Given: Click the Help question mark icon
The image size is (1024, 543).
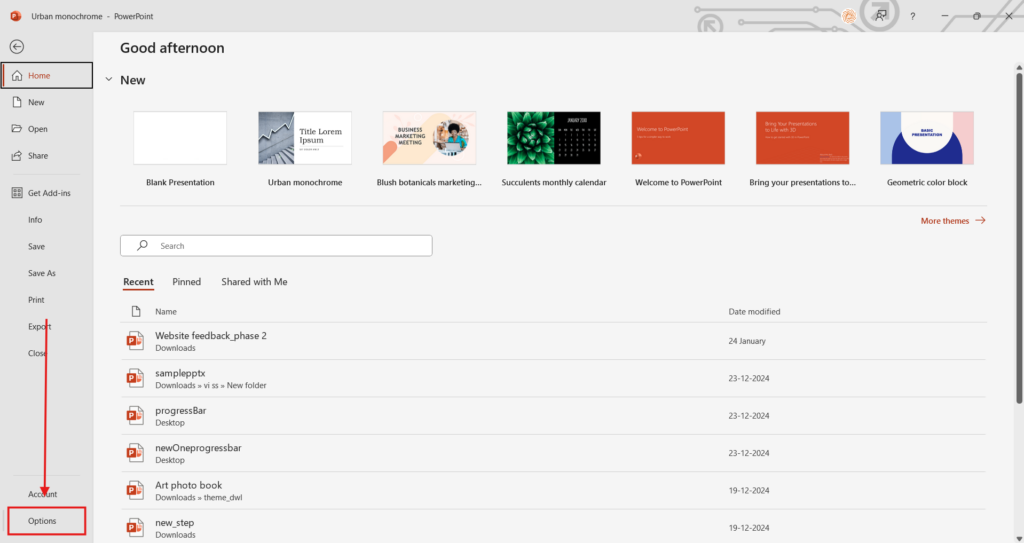Looking at the screenshot, I should [912, 17].
